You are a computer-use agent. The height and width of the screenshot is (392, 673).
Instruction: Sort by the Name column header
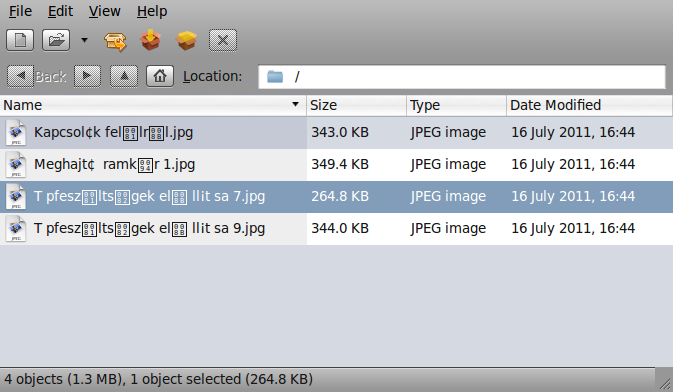153,105
